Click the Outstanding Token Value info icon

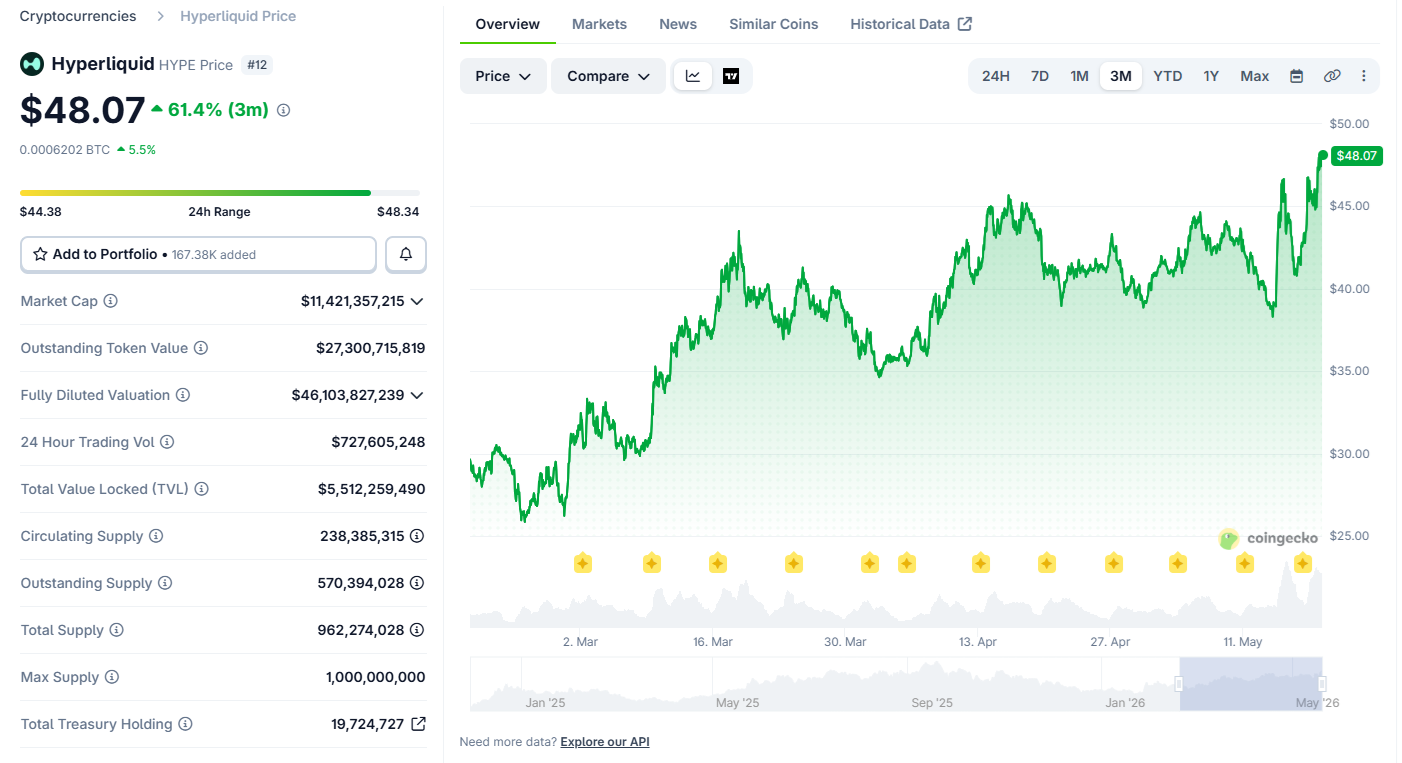(201, 348)
